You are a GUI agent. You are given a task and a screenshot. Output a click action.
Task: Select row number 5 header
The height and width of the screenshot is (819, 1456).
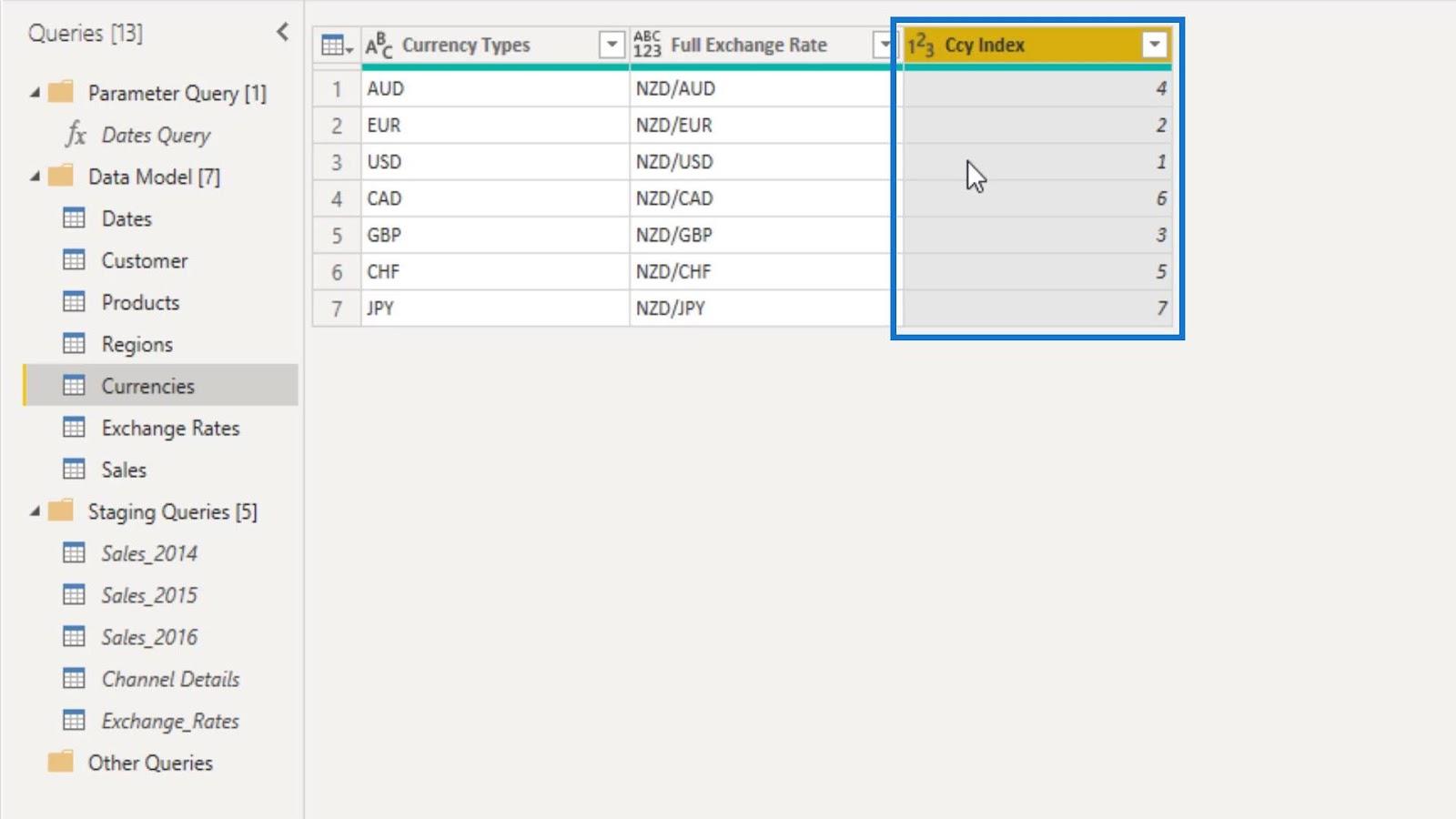point(337,236)
